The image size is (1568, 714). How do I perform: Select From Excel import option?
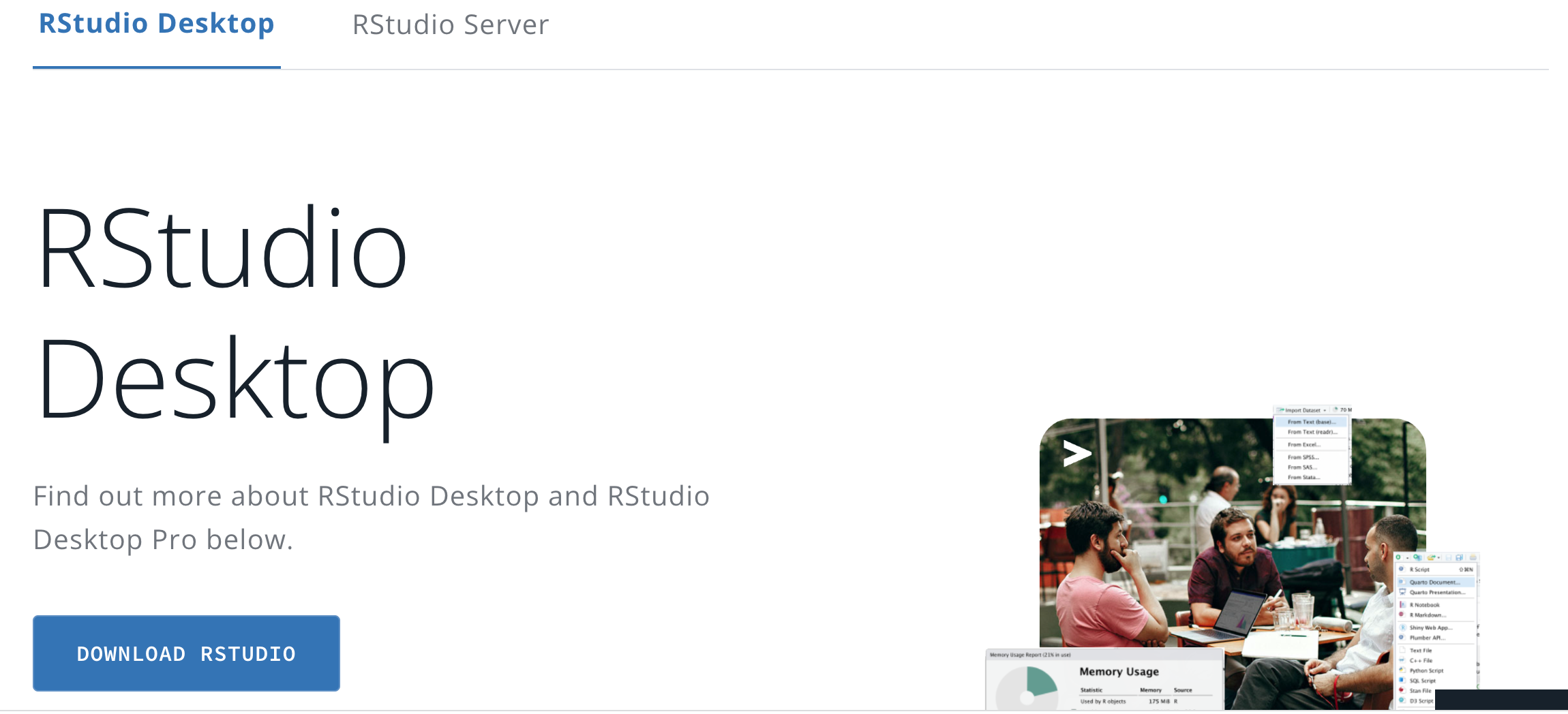coord(1303,444)
